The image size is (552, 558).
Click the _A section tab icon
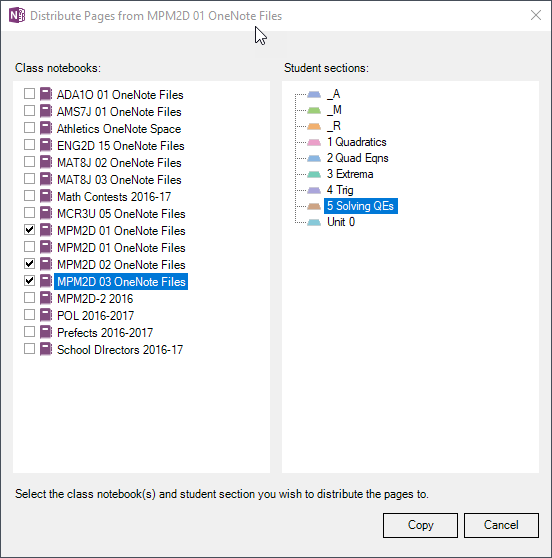pyautogui.click(x=314, y=94)
